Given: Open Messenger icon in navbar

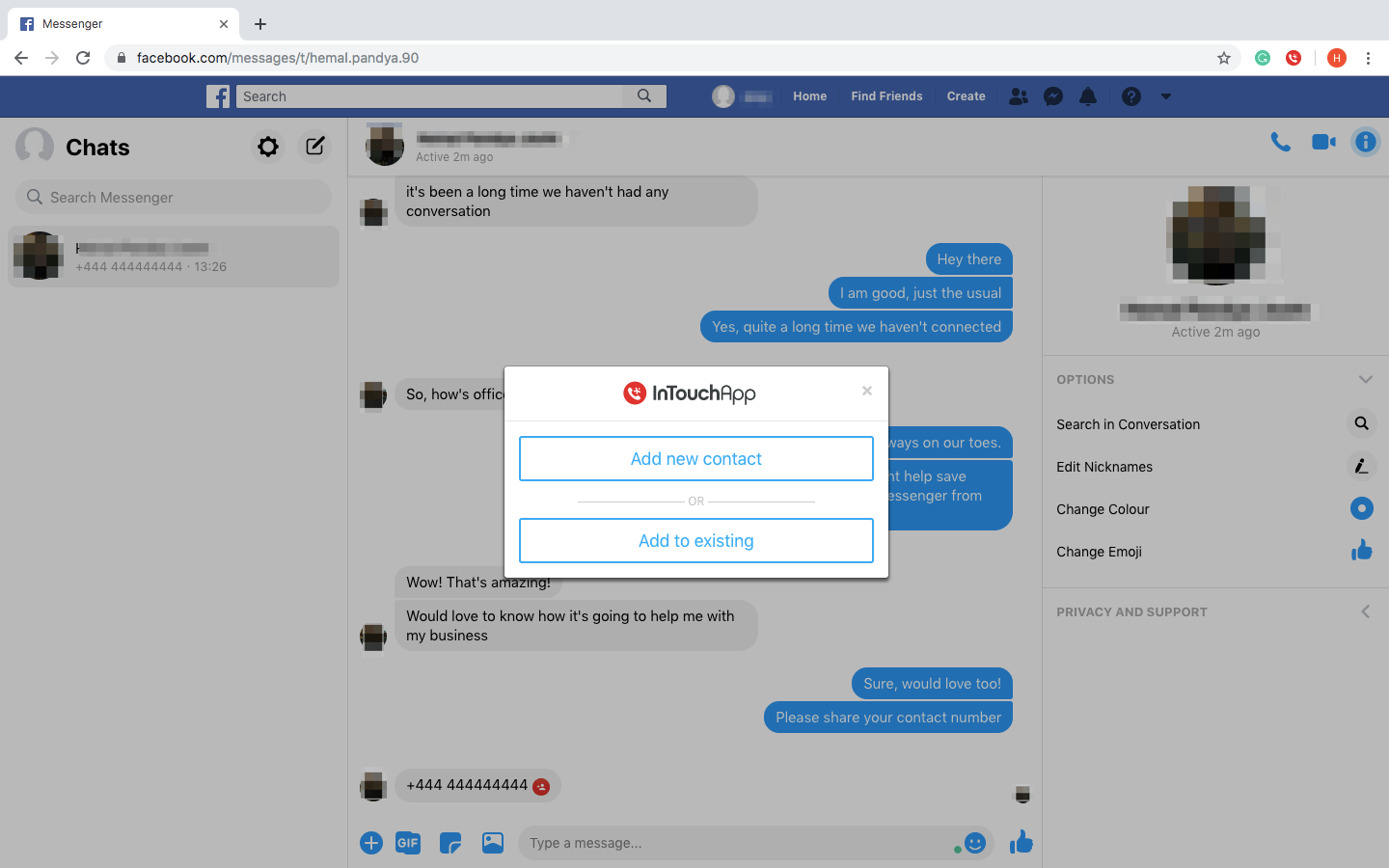Looking at the screenshot, I should 1053,96.
